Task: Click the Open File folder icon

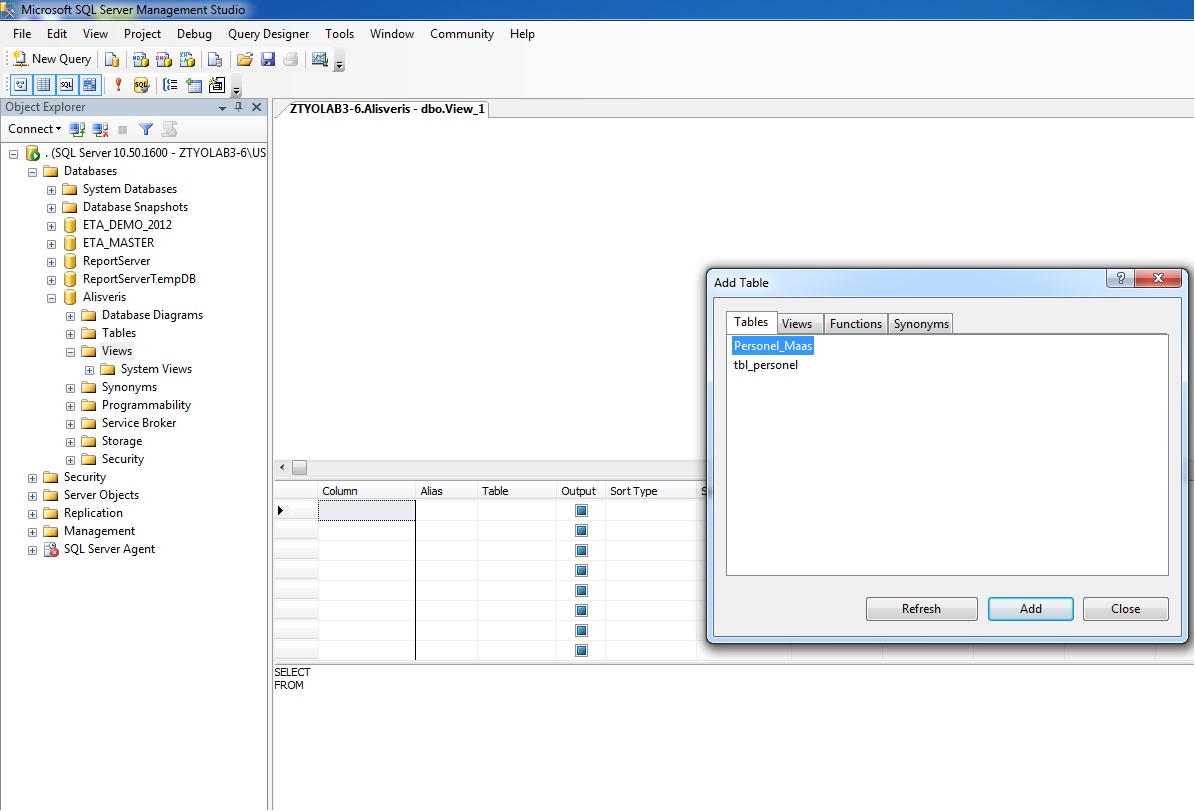Action: (244, 59)
